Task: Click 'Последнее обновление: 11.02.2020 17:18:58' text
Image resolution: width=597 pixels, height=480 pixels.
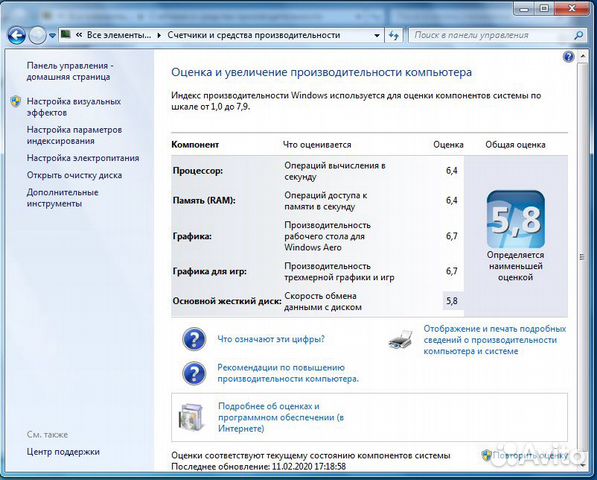Action: pyautogui.click(x=259, y=466)
